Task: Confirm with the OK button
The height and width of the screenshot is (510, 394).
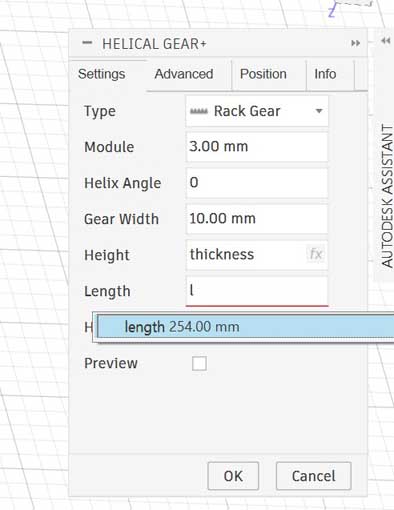Action: coord(233,476)
